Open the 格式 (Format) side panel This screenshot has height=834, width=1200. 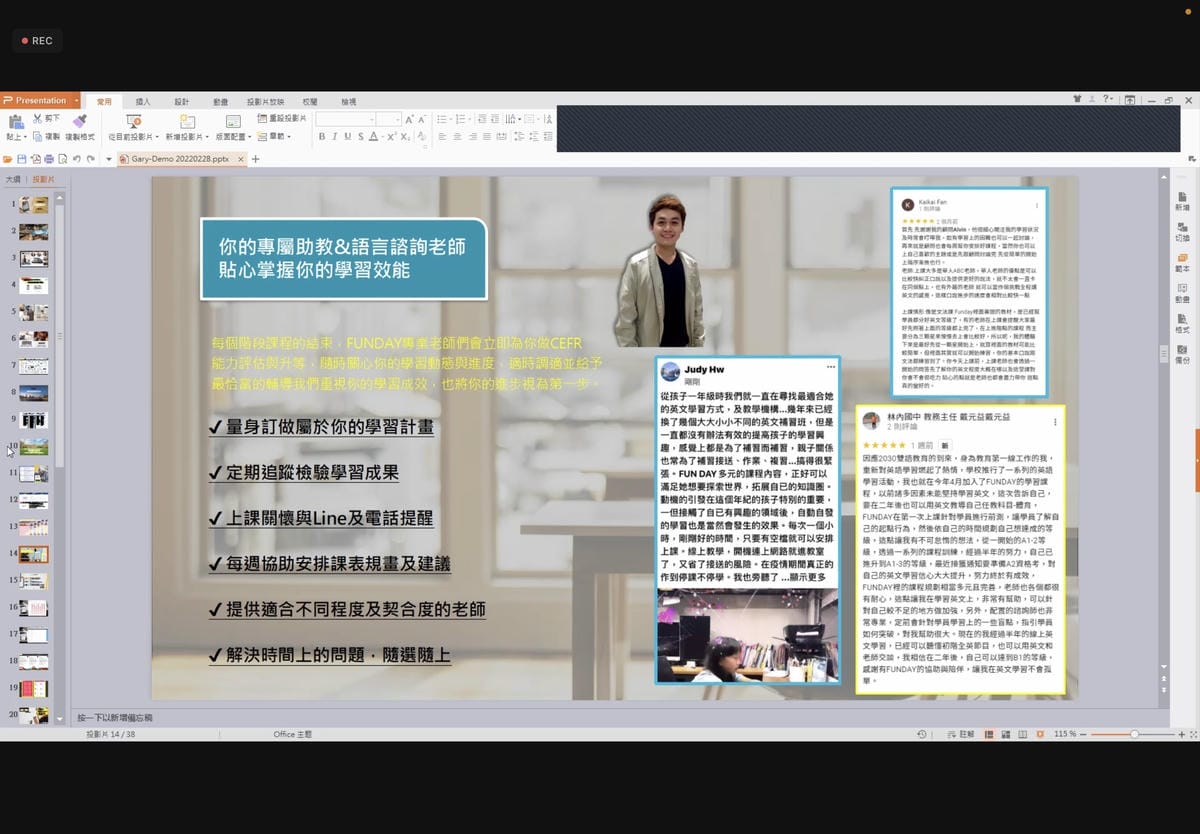[1182, 323]
